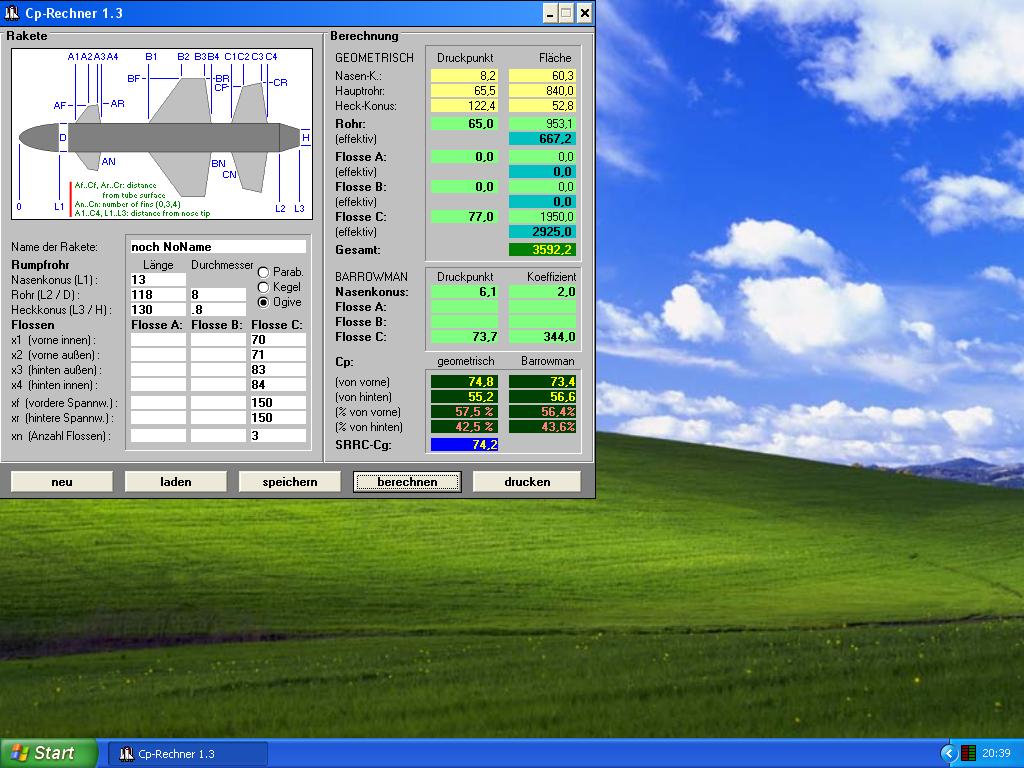Click the 43,6% Barrowman percentage value
Image resolution: width=1024 pixels, height=768 pixels.
pos(542,426)
